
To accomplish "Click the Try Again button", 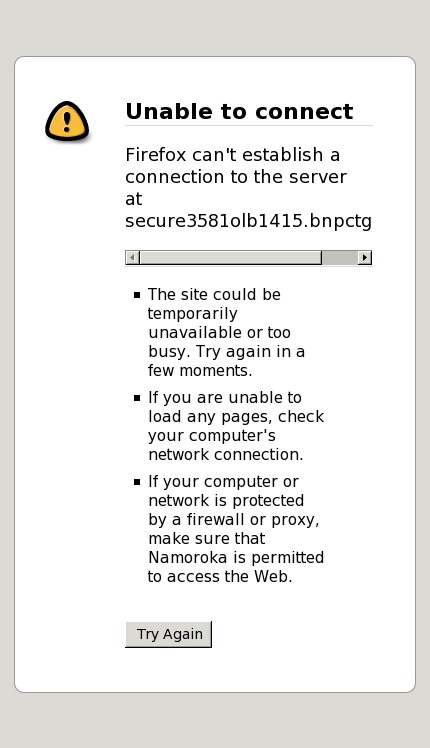I will point(168,634).
